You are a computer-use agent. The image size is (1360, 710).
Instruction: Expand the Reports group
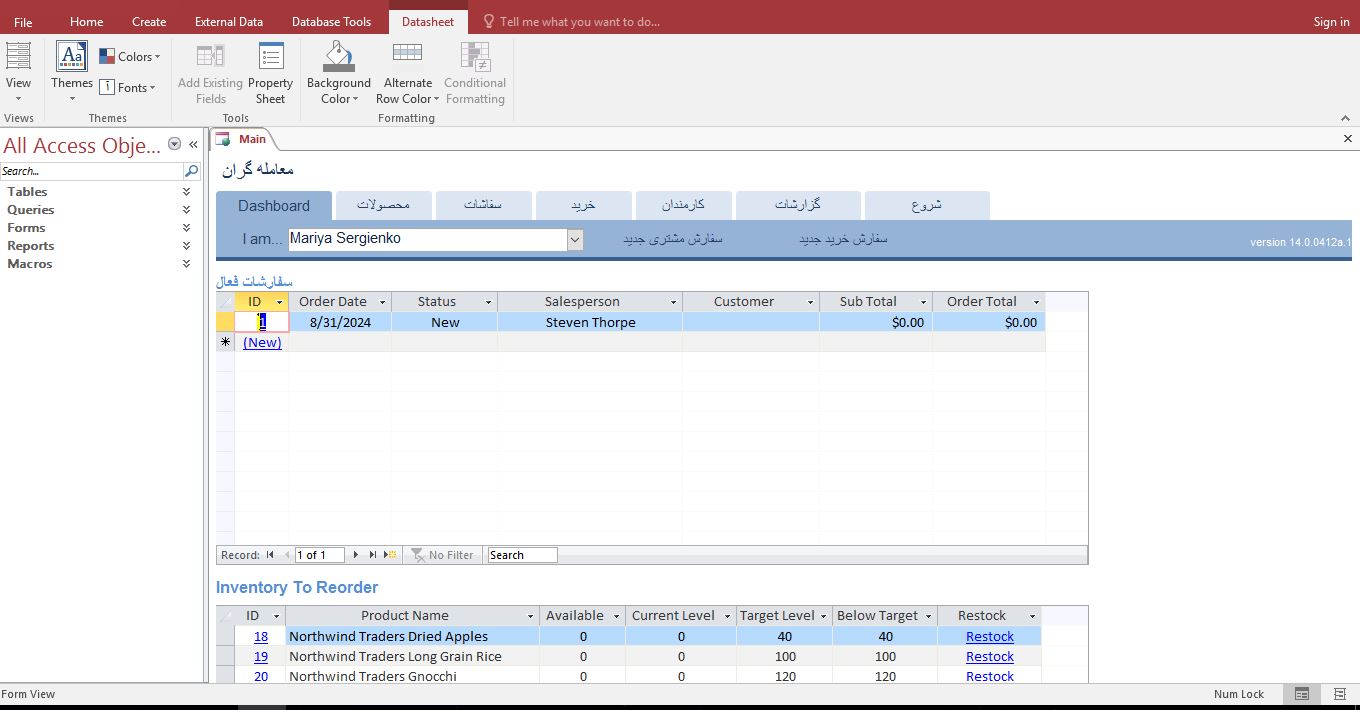186,246
